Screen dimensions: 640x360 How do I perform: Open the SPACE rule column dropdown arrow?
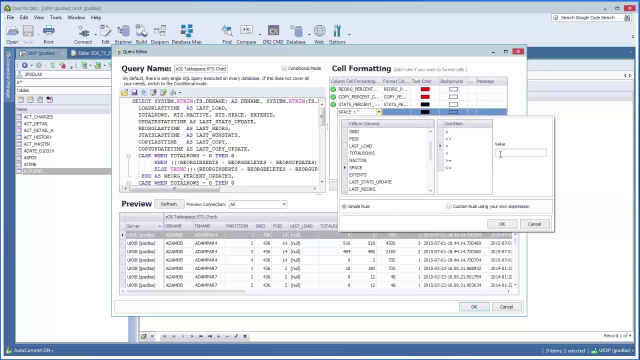pyautogui.click(x=379, y=112)
